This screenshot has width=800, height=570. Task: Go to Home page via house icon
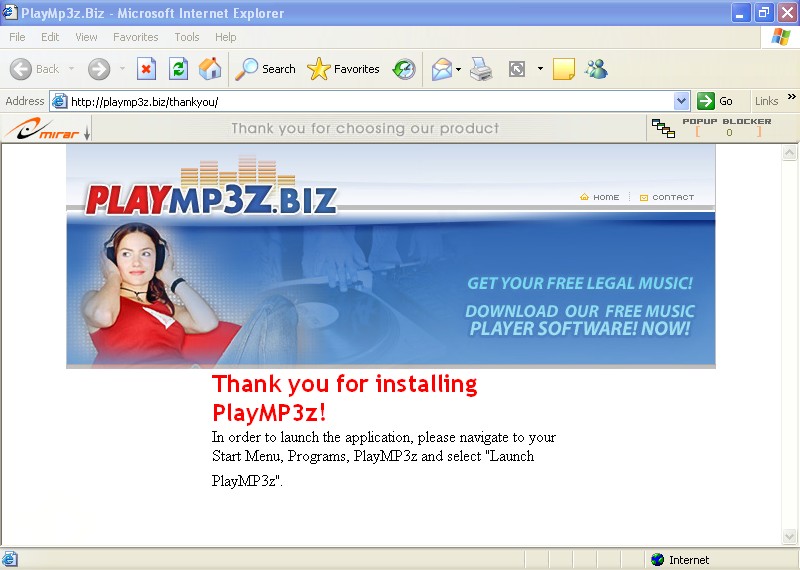tap(210, 69)
